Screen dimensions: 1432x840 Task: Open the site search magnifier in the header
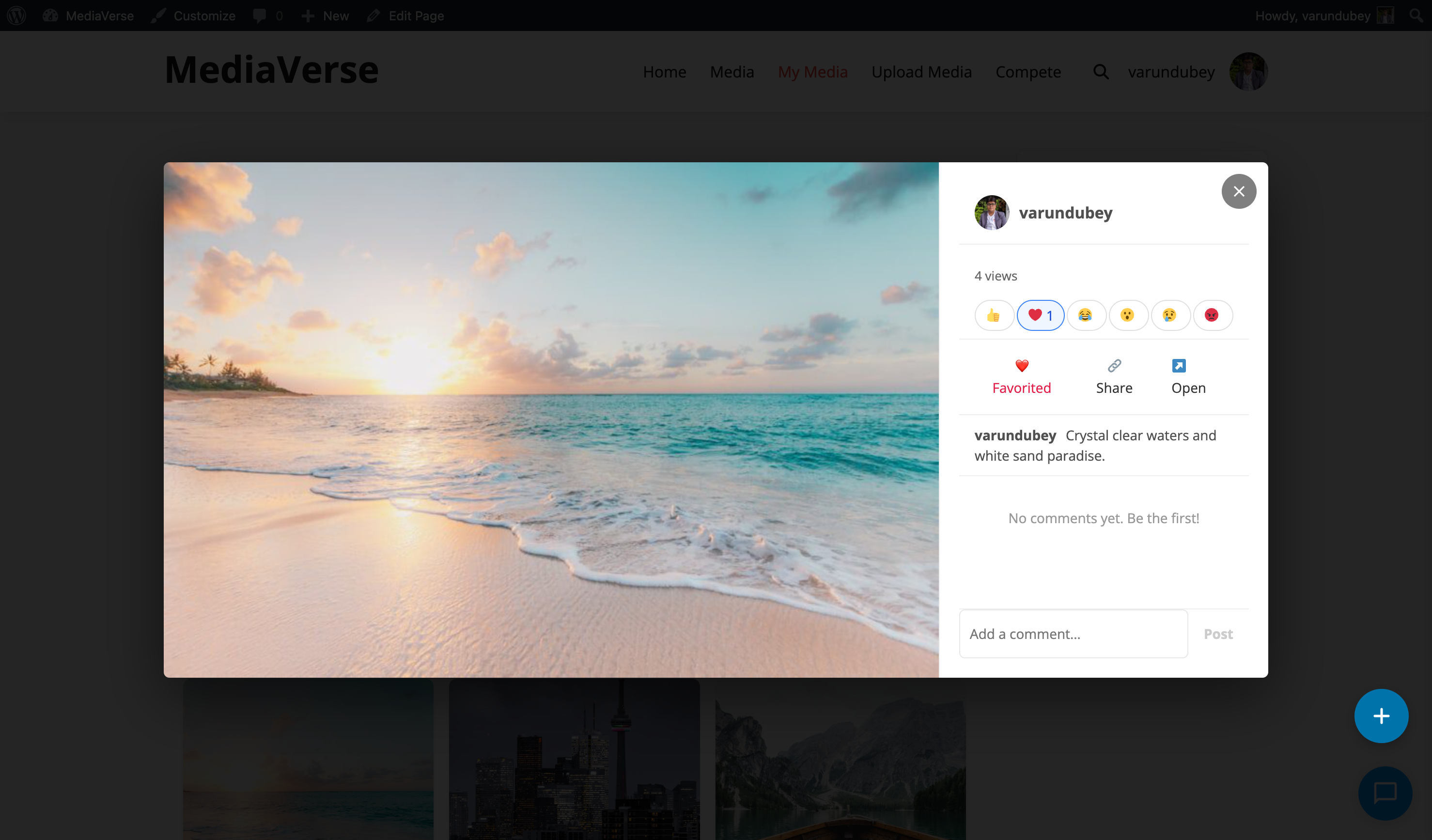pos(1101,72)
